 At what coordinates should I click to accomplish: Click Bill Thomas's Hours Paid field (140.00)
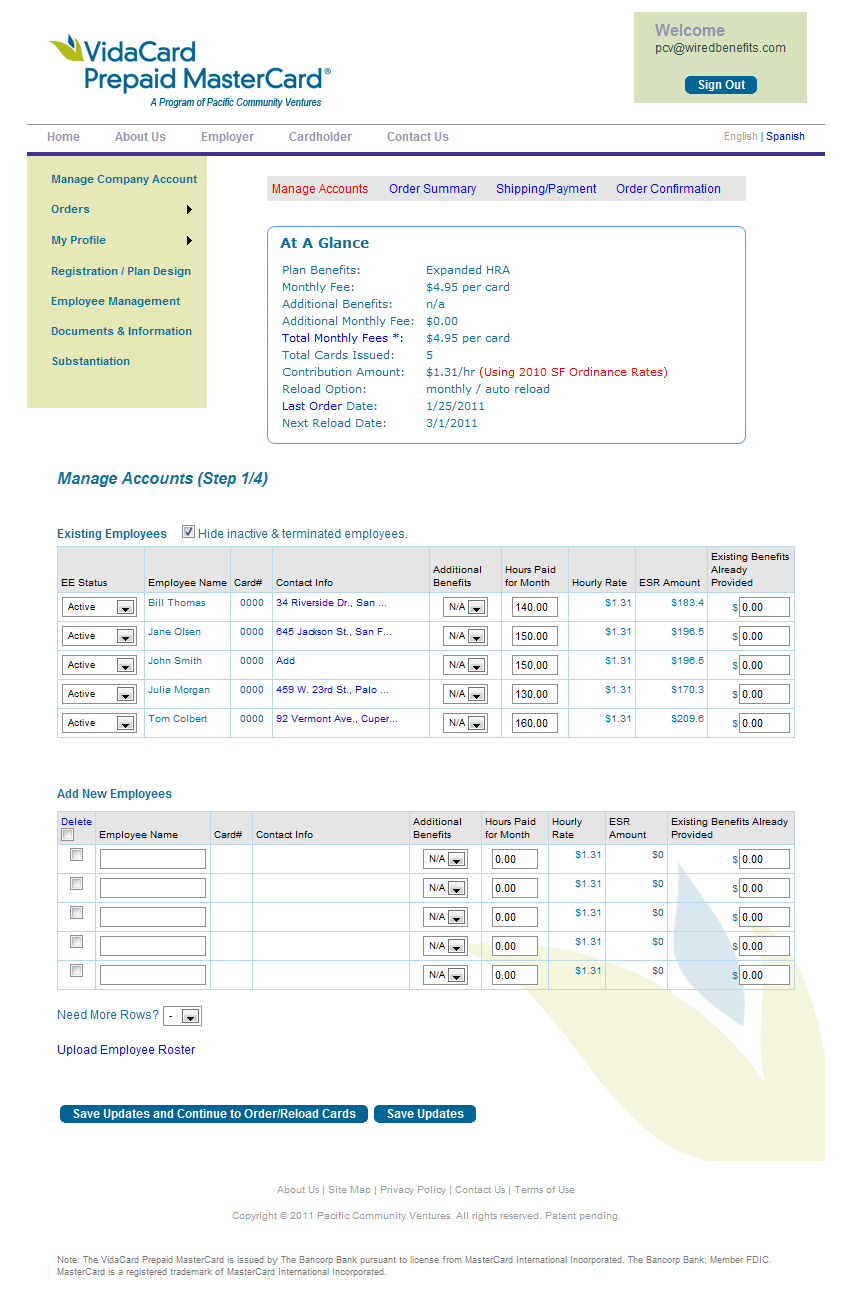pyautogui.click(x=535, y=607)
